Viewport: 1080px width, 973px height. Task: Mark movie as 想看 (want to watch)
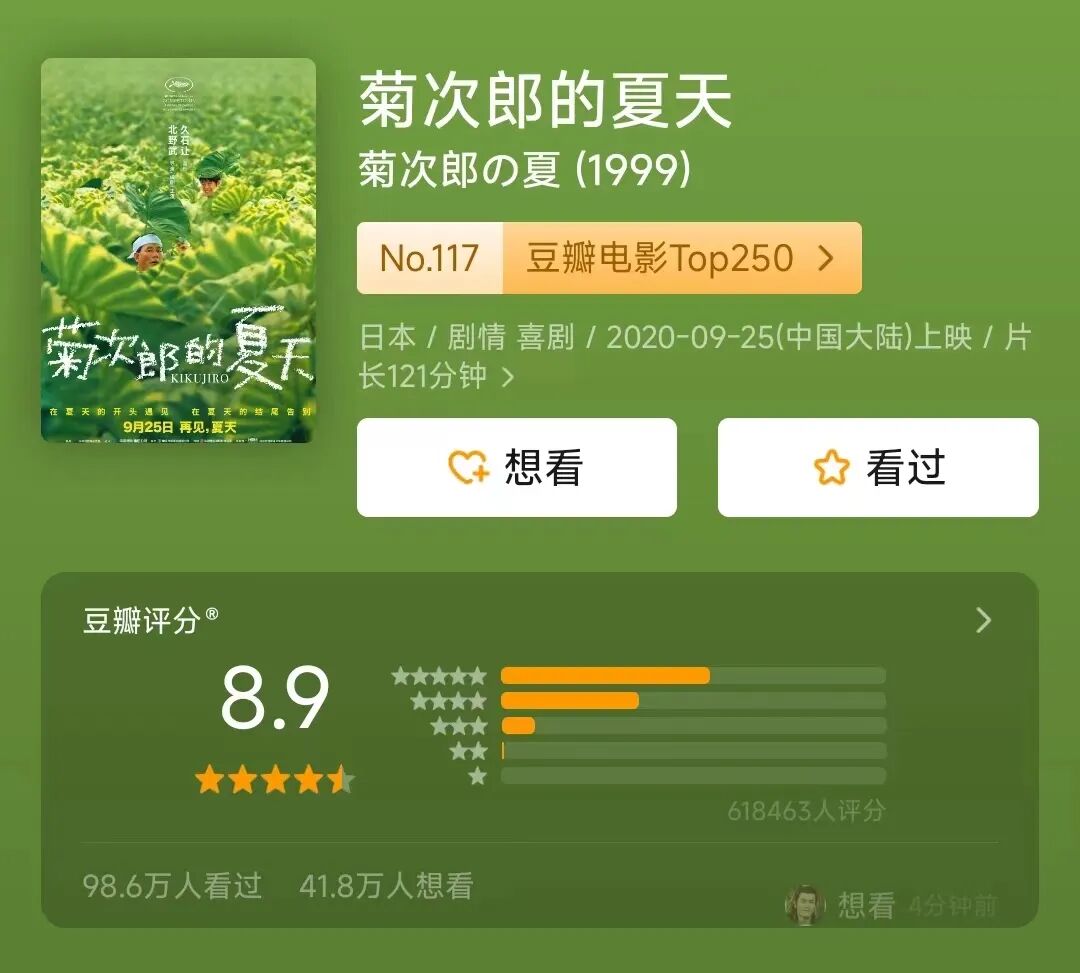coord(517,467)
